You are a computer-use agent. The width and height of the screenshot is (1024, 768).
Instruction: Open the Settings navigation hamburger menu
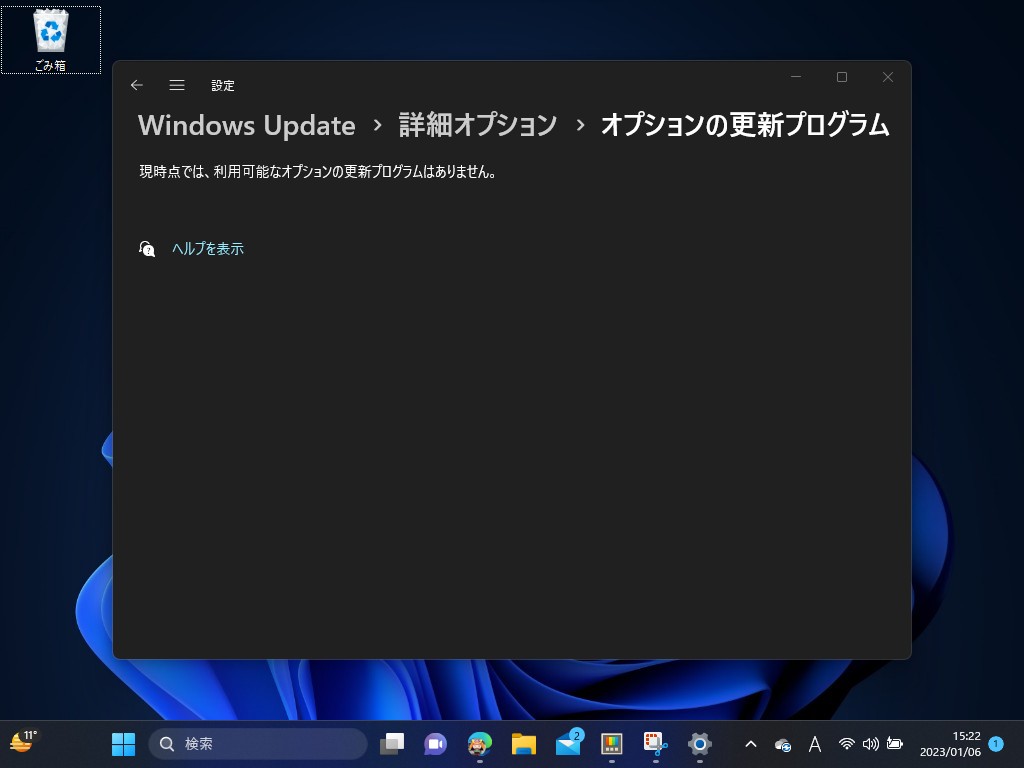click(177, 85)
